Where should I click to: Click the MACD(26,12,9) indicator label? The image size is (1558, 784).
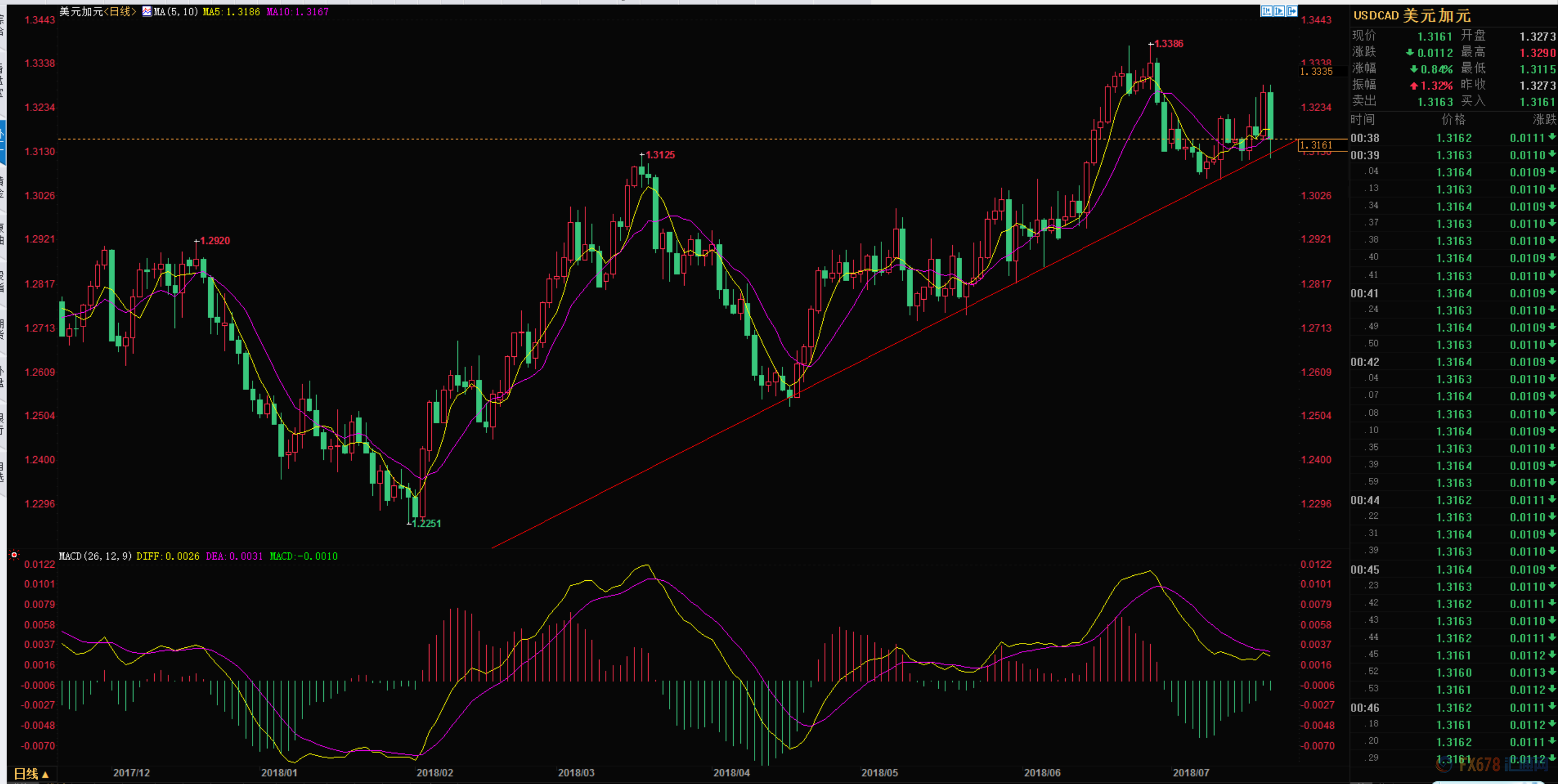tap(95, 556)
